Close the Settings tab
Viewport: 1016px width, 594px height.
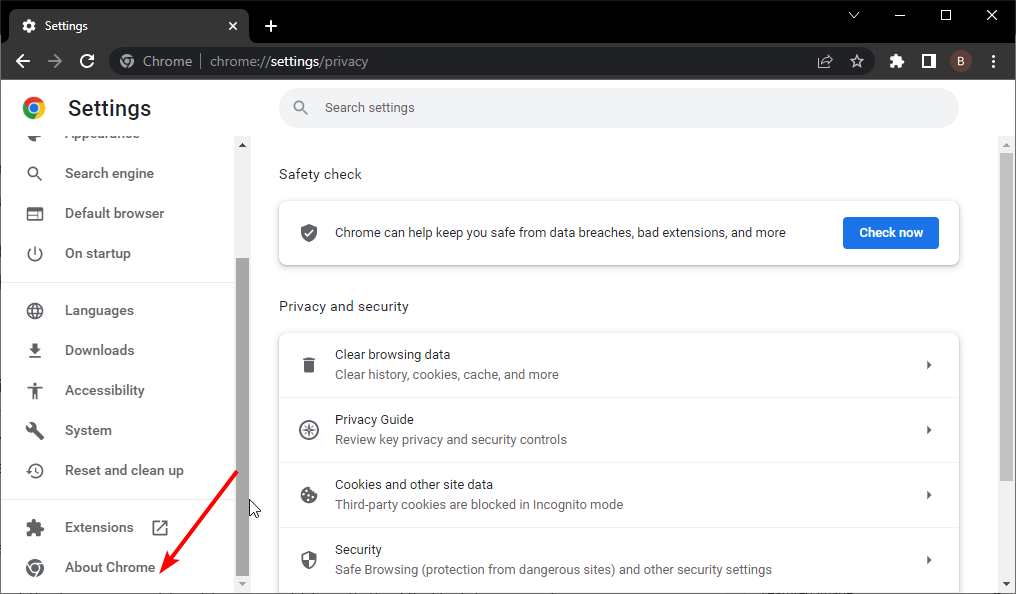click(233, 26)
